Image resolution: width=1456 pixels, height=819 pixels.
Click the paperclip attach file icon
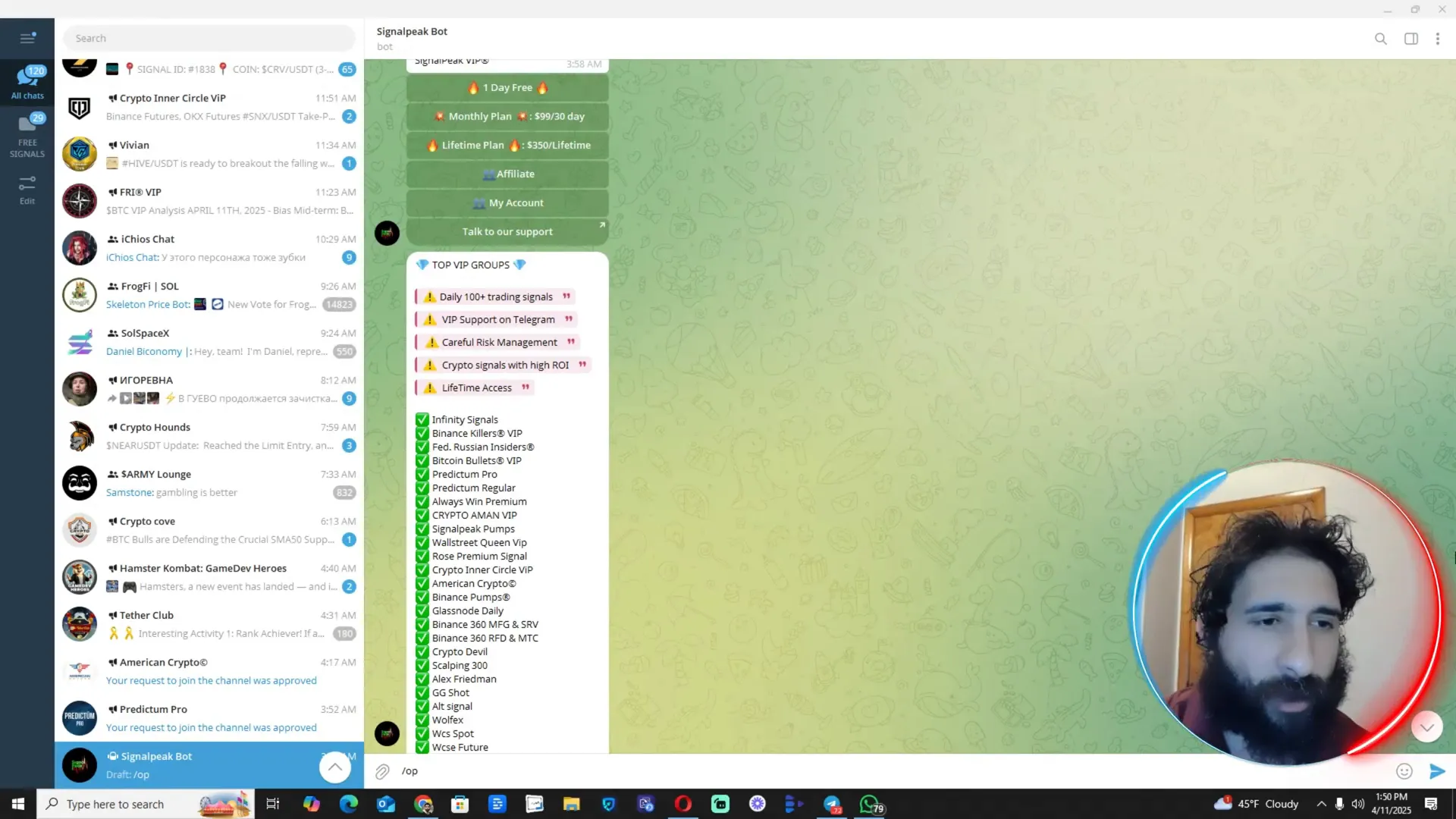[382, 771]
